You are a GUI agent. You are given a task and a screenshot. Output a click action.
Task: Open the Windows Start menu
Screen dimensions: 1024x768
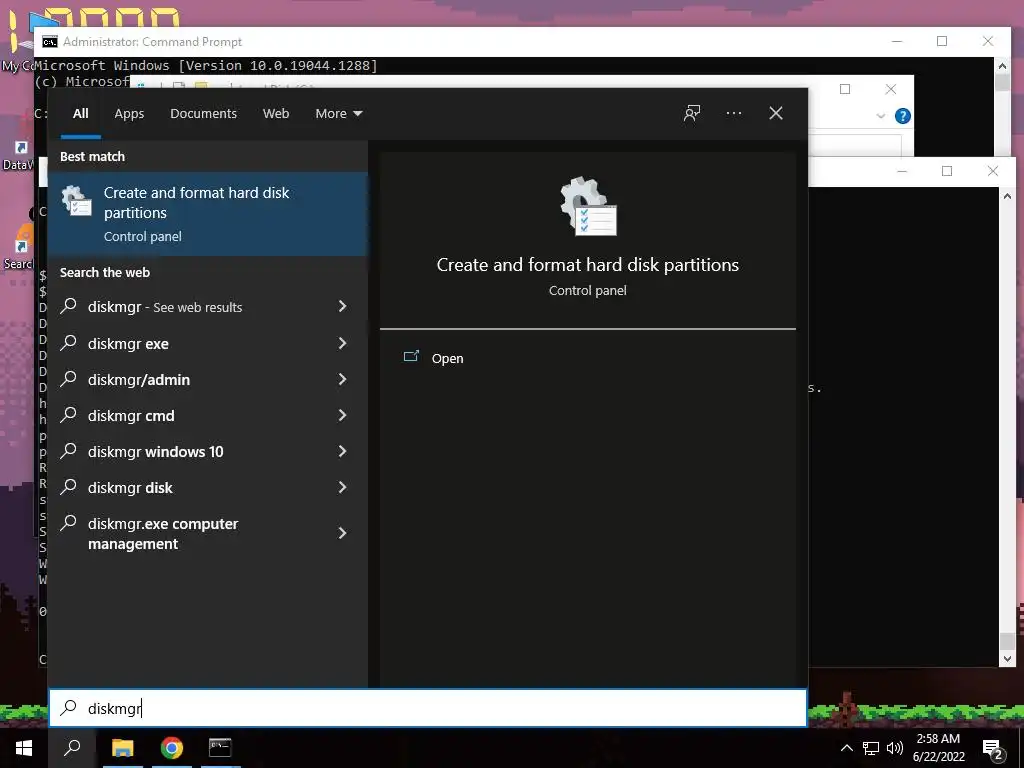24,748
